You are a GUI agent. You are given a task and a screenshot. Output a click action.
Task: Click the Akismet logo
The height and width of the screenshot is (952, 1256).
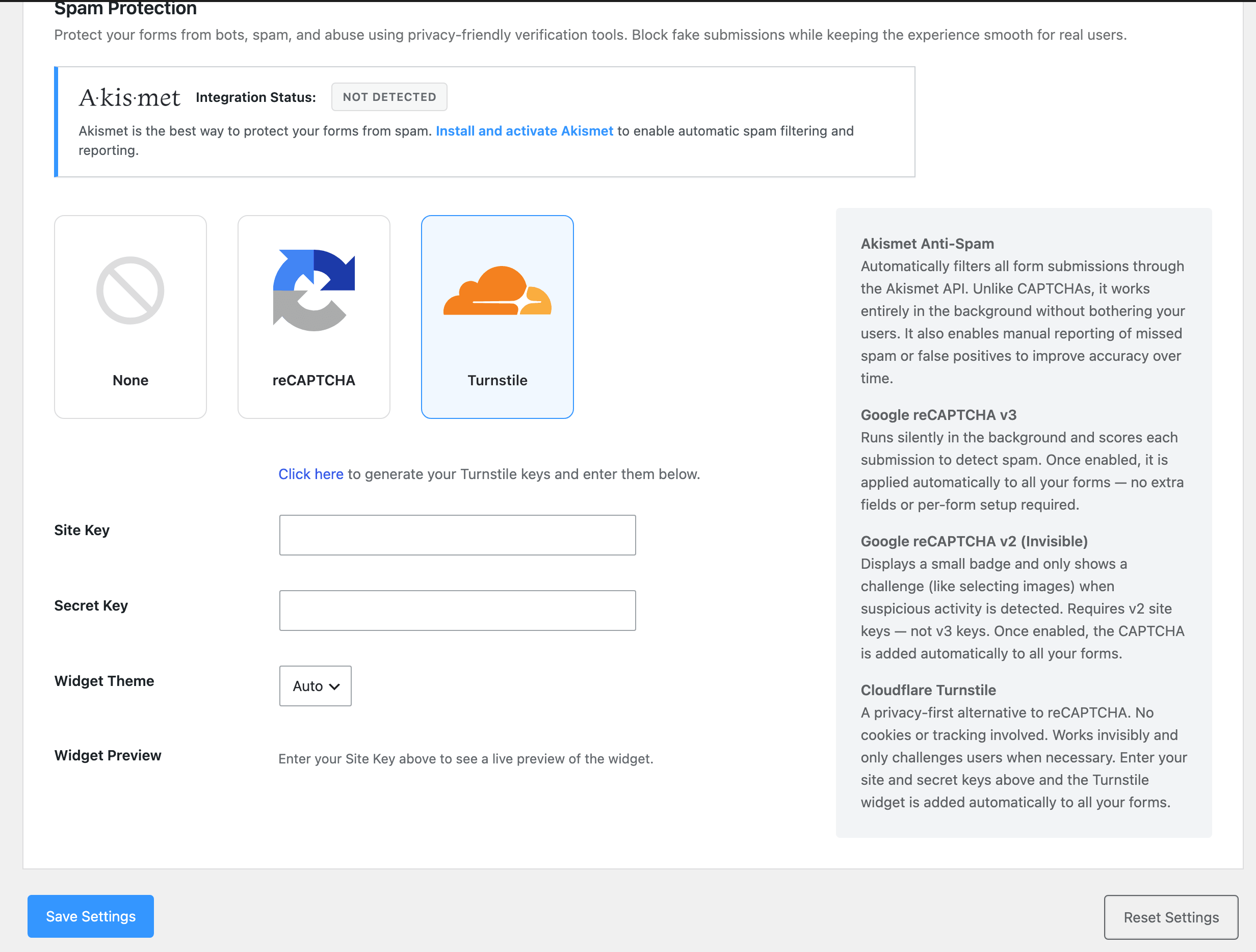pyautogui.click(x=129, y=98)
